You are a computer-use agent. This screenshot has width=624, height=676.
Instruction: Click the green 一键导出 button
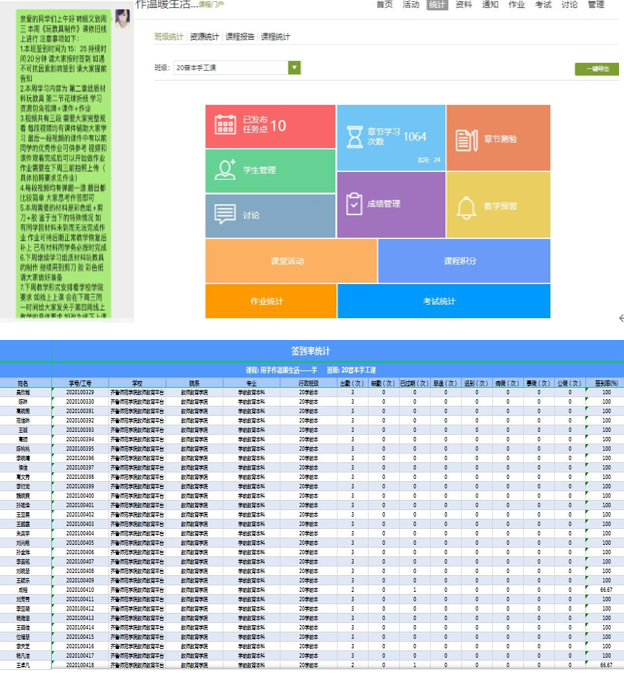click(596, 69)
